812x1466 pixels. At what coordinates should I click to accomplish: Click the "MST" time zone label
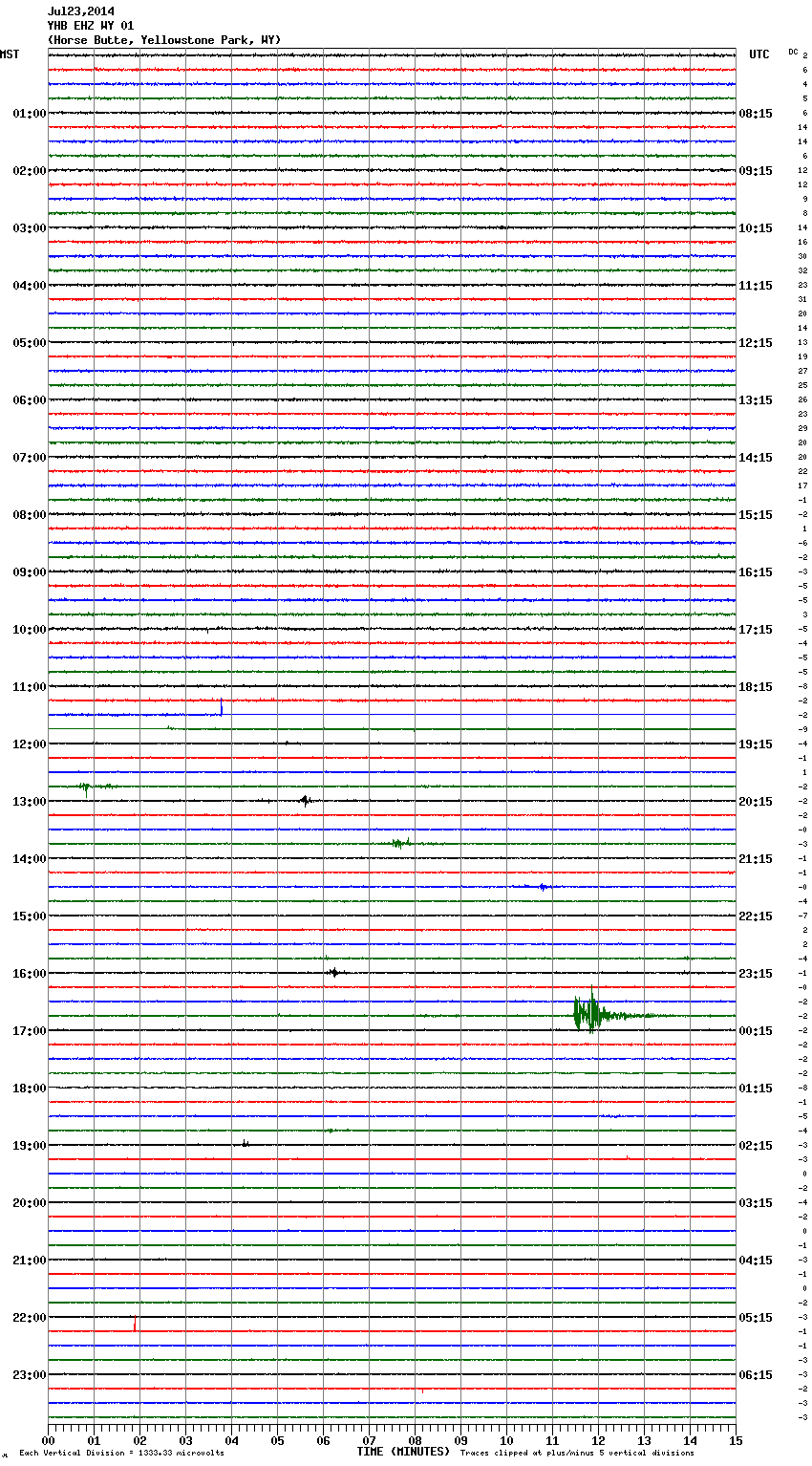coord(10,54)
